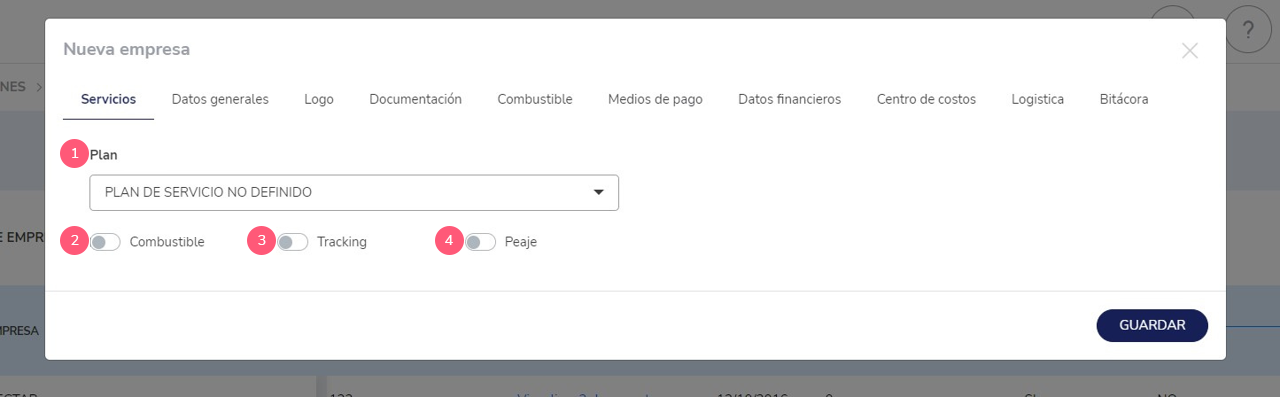Click the numbered badge 1 next to Plan

pyautogui.click(x=74, y=154)
